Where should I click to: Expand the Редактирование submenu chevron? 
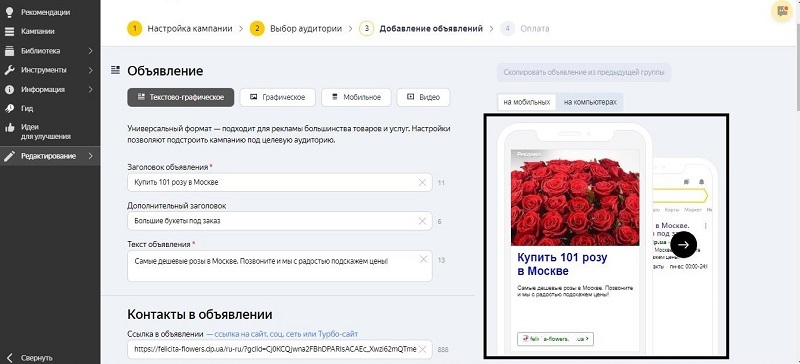coord(90,156)
